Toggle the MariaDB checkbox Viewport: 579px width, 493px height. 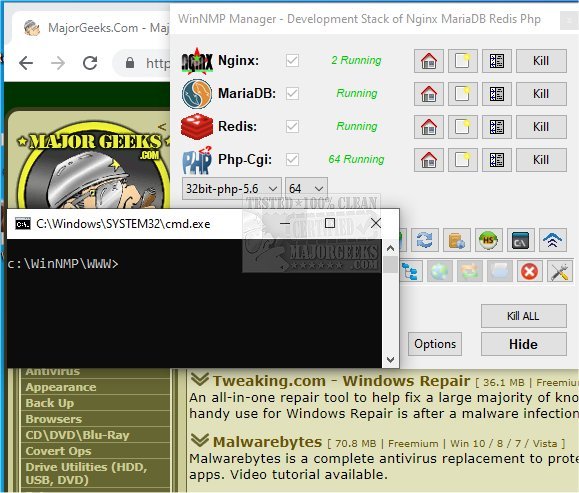[292, 93]
